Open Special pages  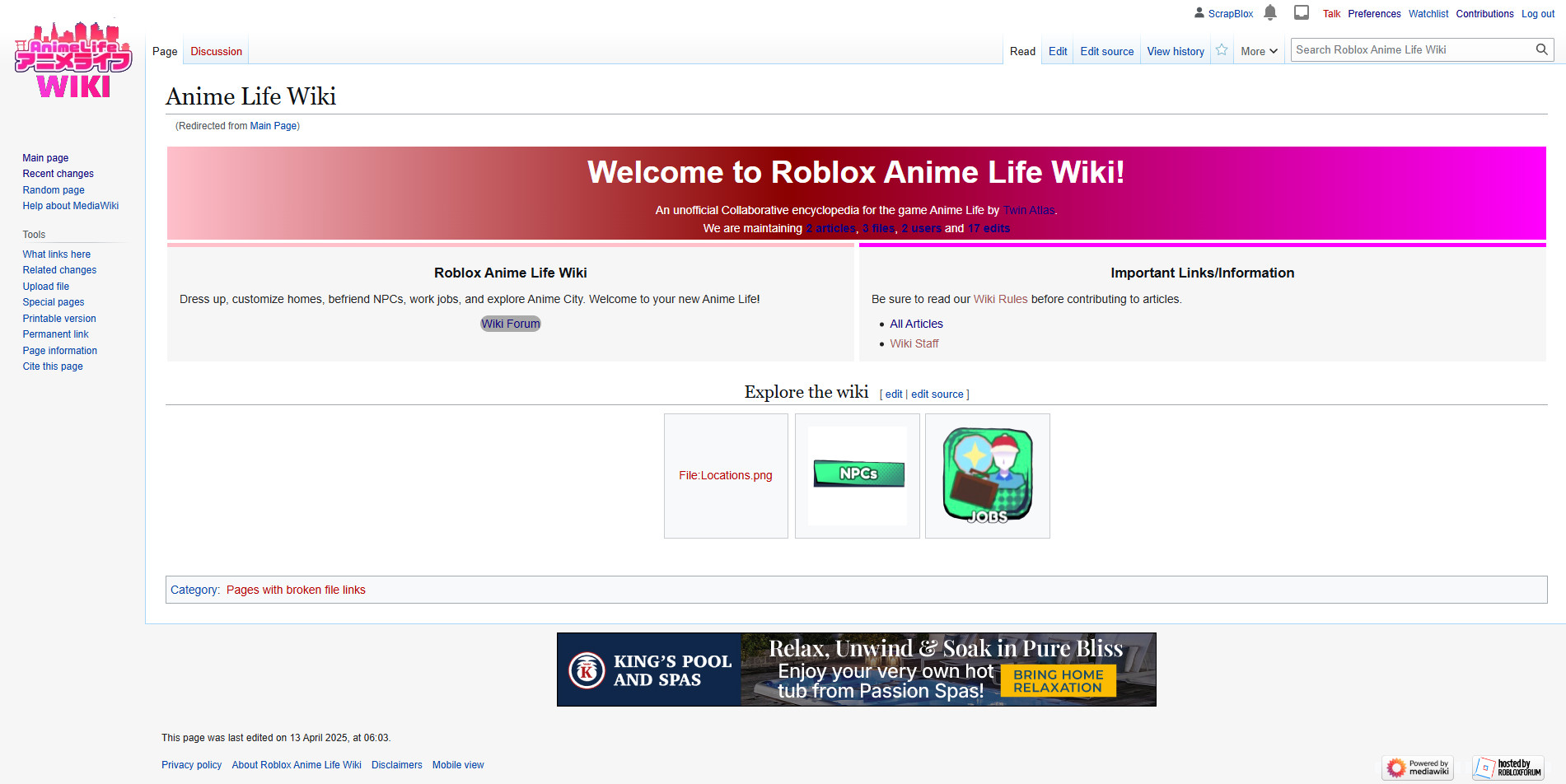click(x=54, y=302)
